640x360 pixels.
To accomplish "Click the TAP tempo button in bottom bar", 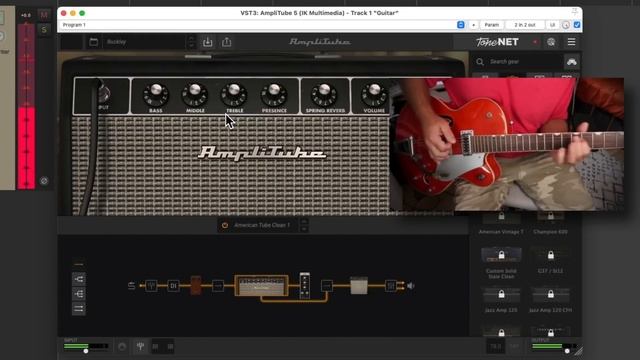I will (x=514, y=347).
